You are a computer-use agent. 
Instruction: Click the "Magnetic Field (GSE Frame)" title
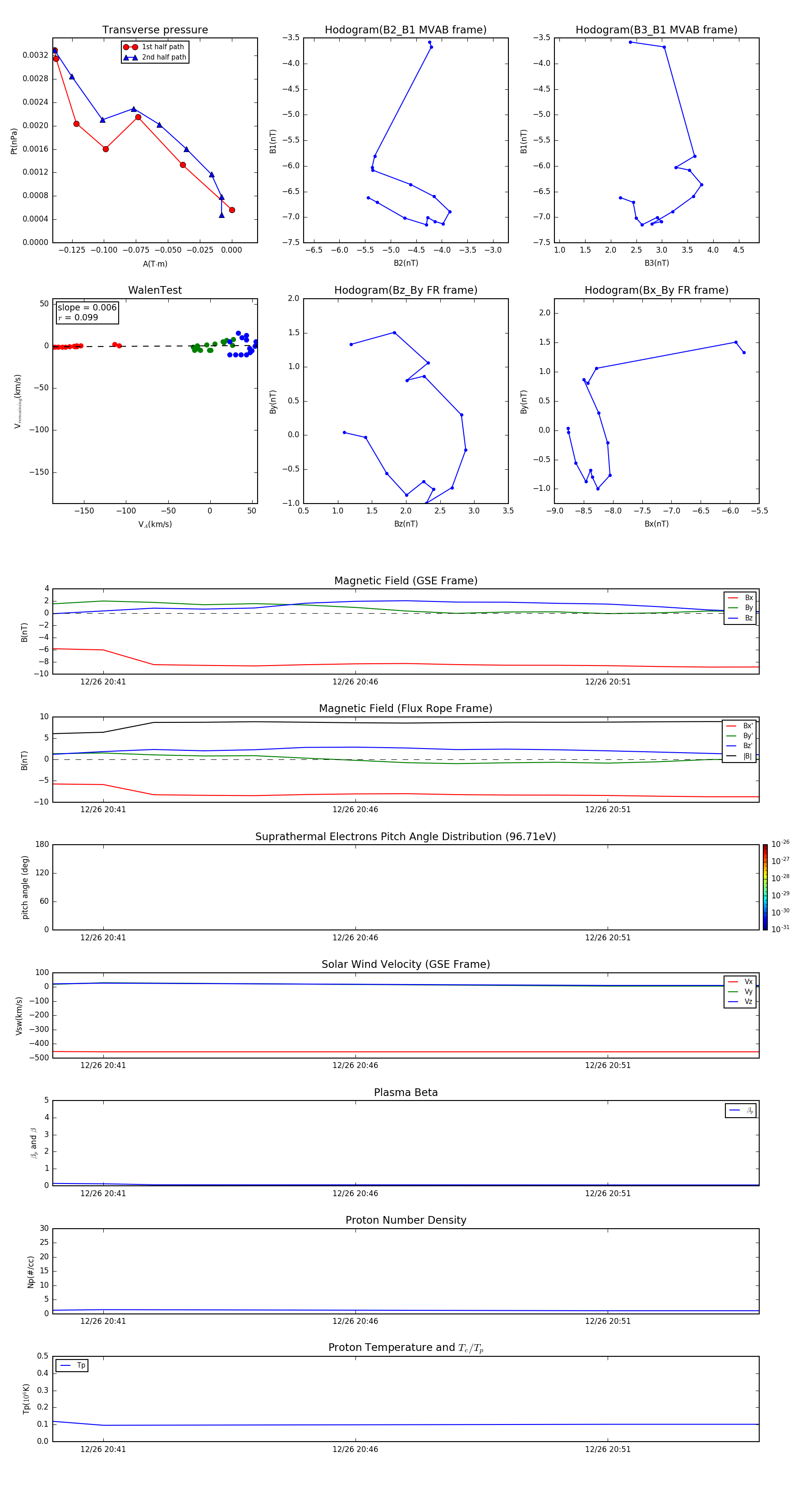pos(406,581)
